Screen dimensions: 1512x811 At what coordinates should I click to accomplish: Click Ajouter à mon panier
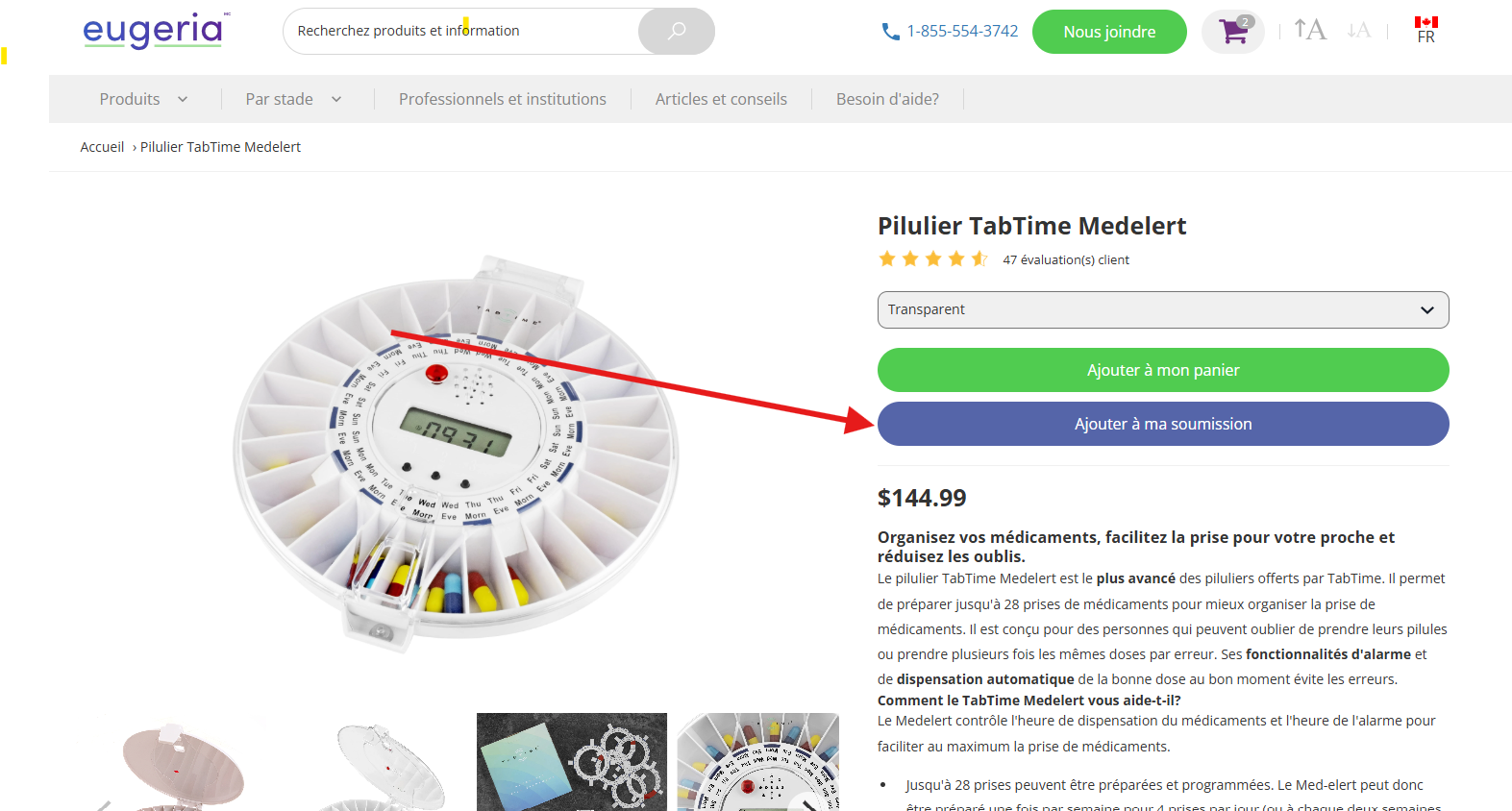(1162, 370)
